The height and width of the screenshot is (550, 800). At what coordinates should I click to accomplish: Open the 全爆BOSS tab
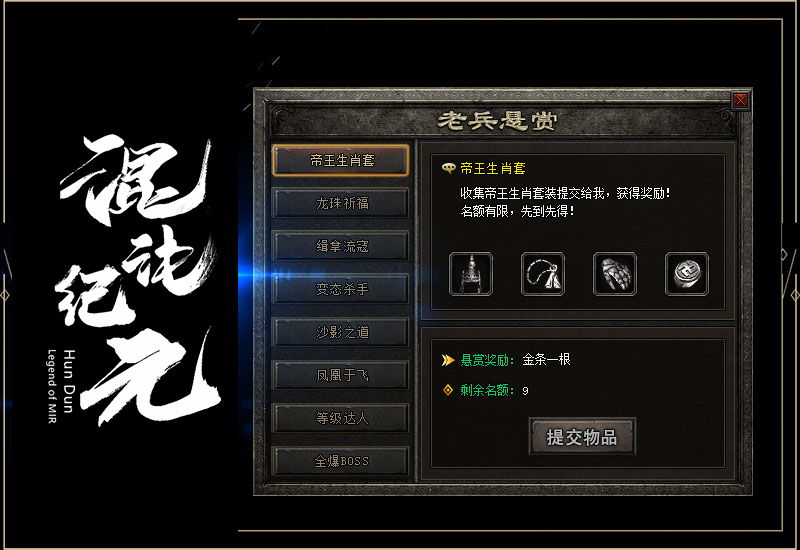coord(340,461)
